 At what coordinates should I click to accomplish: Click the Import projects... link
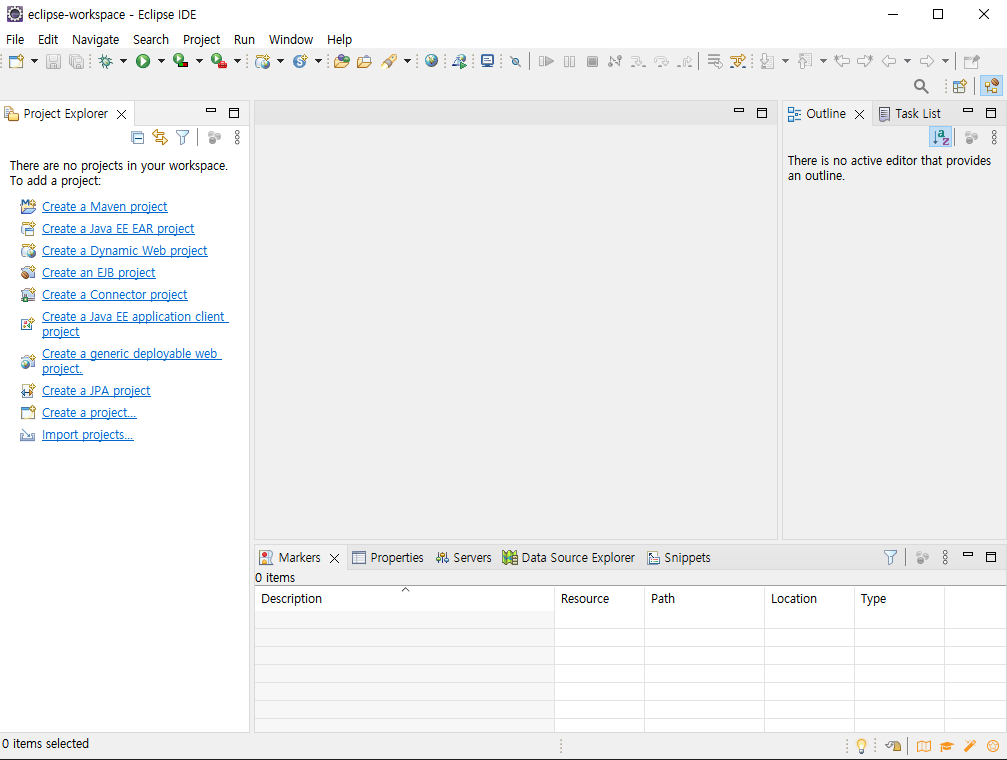click(87, 435)
